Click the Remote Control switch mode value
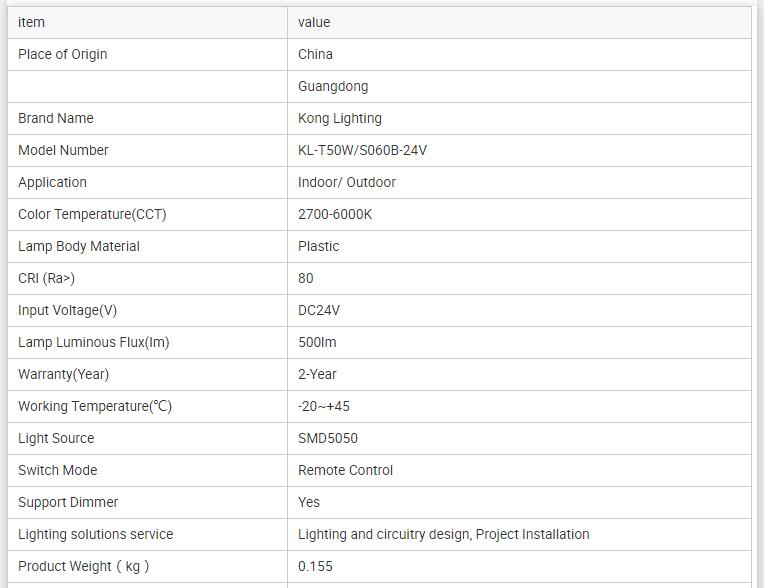The height and width of the screenshot is (588, 764). [345, 470]
